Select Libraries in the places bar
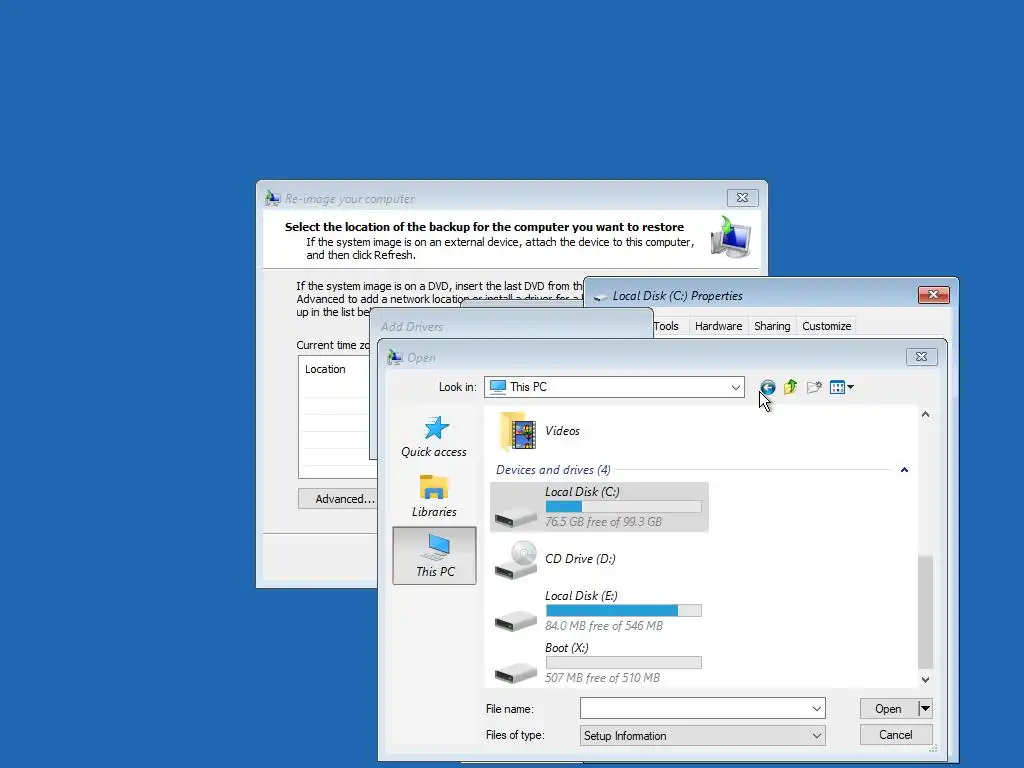Viewport: 1024px width, 768px height. coord(434,496)
